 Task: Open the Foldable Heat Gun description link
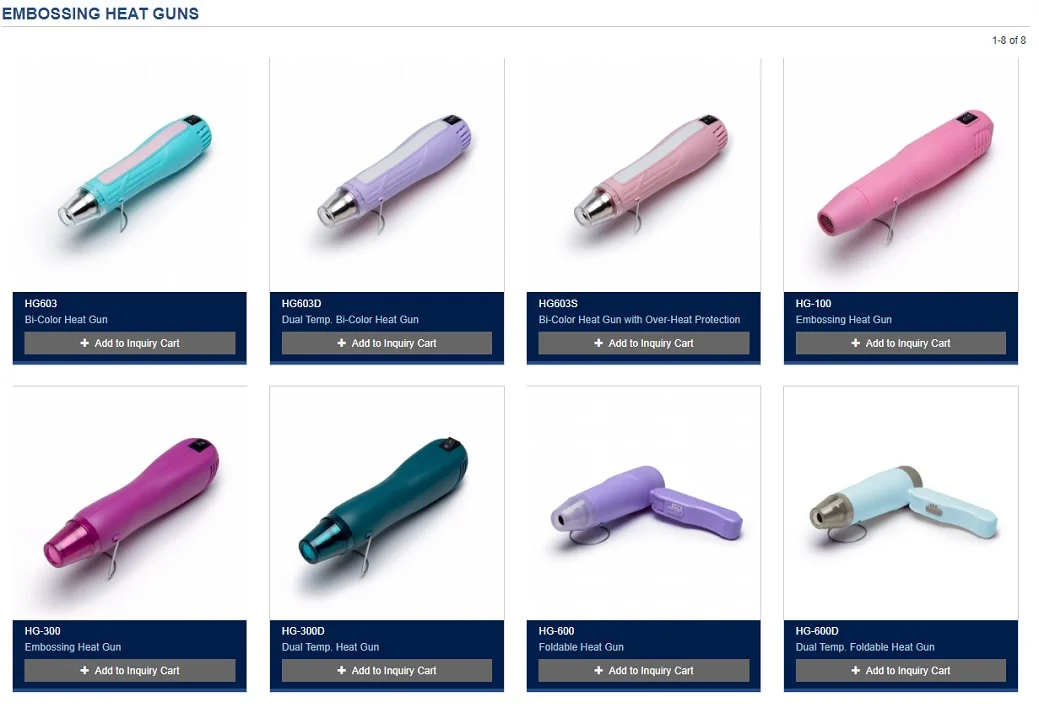(x=581, y=647)
